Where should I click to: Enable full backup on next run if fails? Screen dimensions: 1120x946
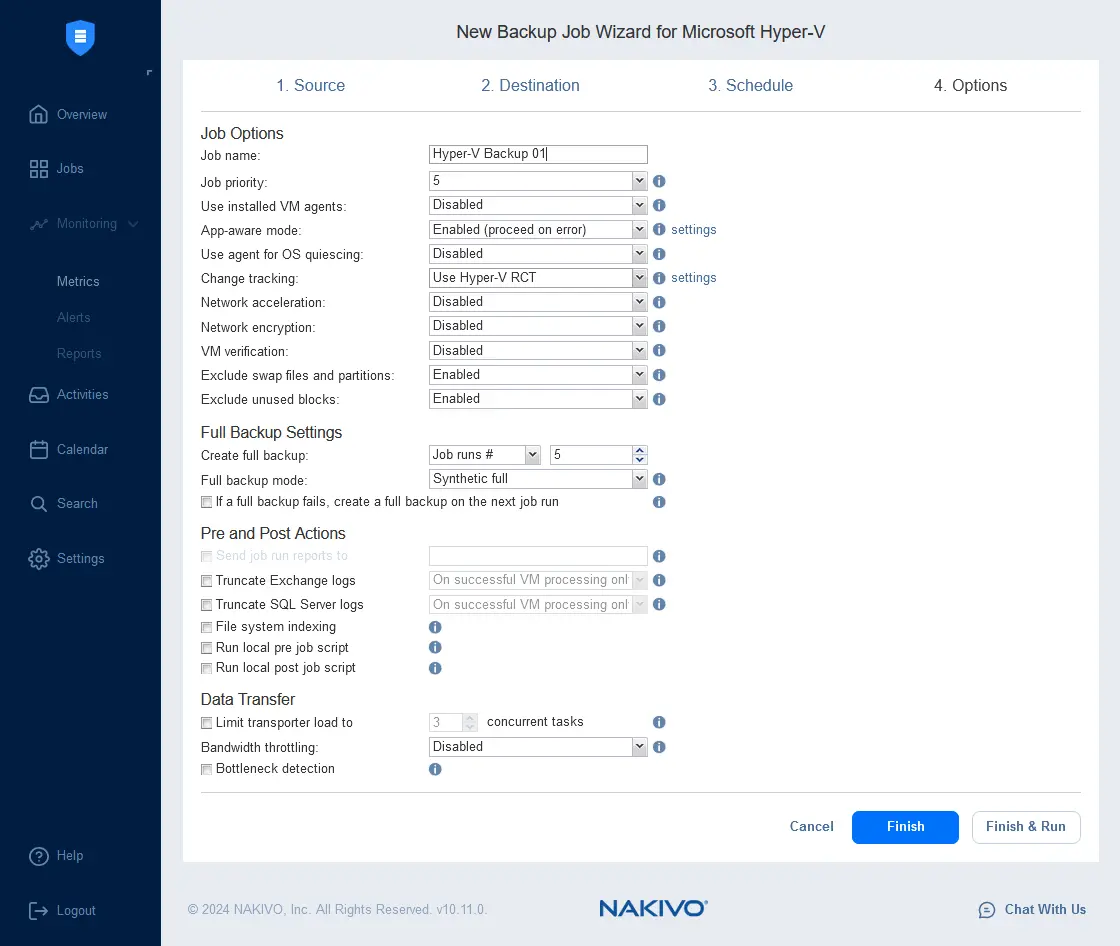pyautogui.click(x=206, y=502)
